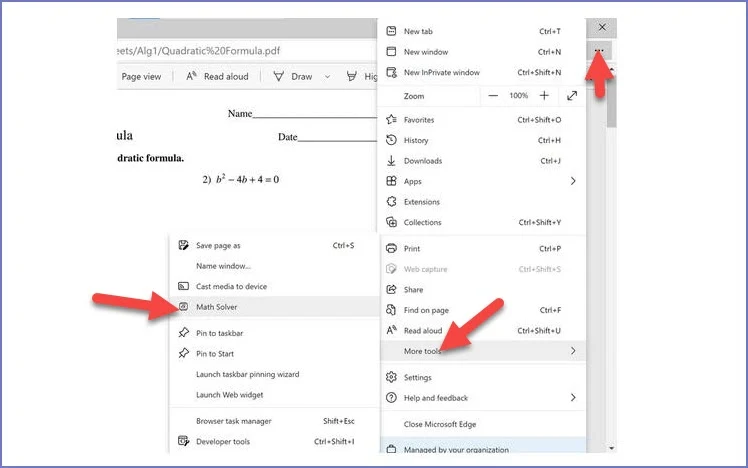Click the Pin to taskbar pin icon
Screen dimensions: 748x468
(x=183, y=333)
